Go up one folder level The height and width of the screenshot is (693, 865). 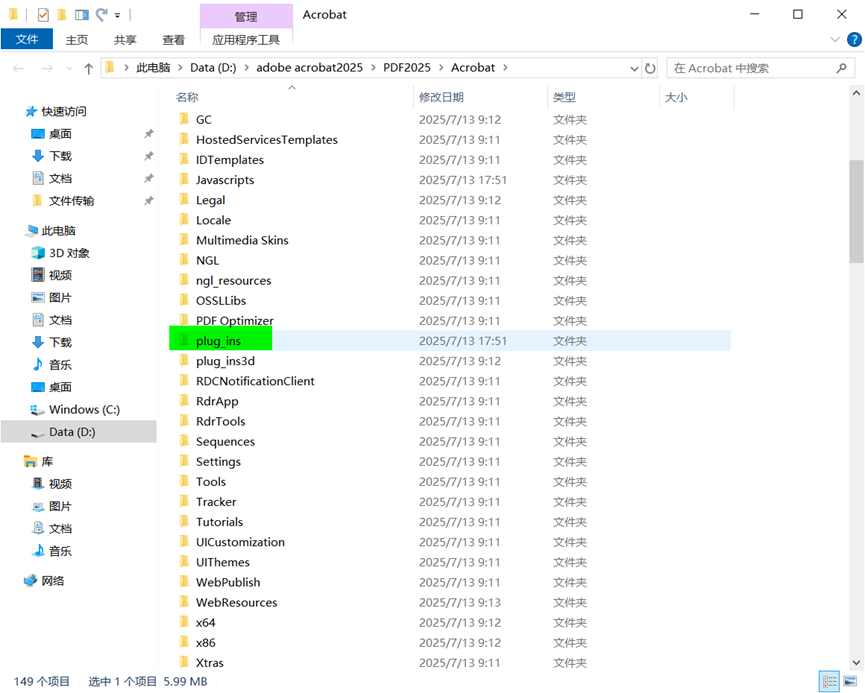tap(88, 68)
